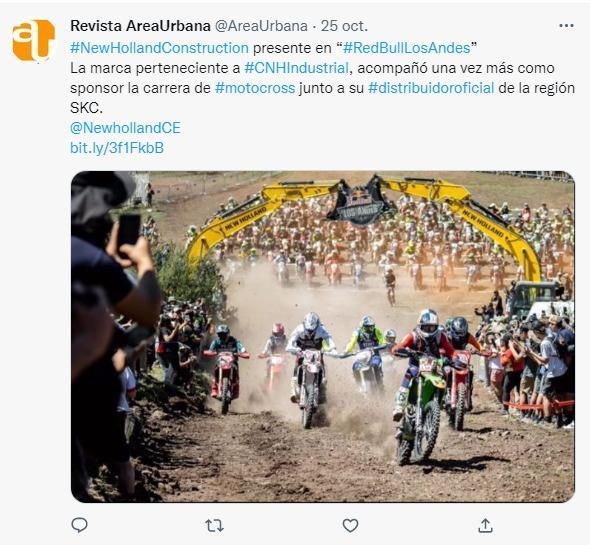590x545 pixels.
Task: Open the 25 oct. timestamp
Action: [x=344, y=26]
